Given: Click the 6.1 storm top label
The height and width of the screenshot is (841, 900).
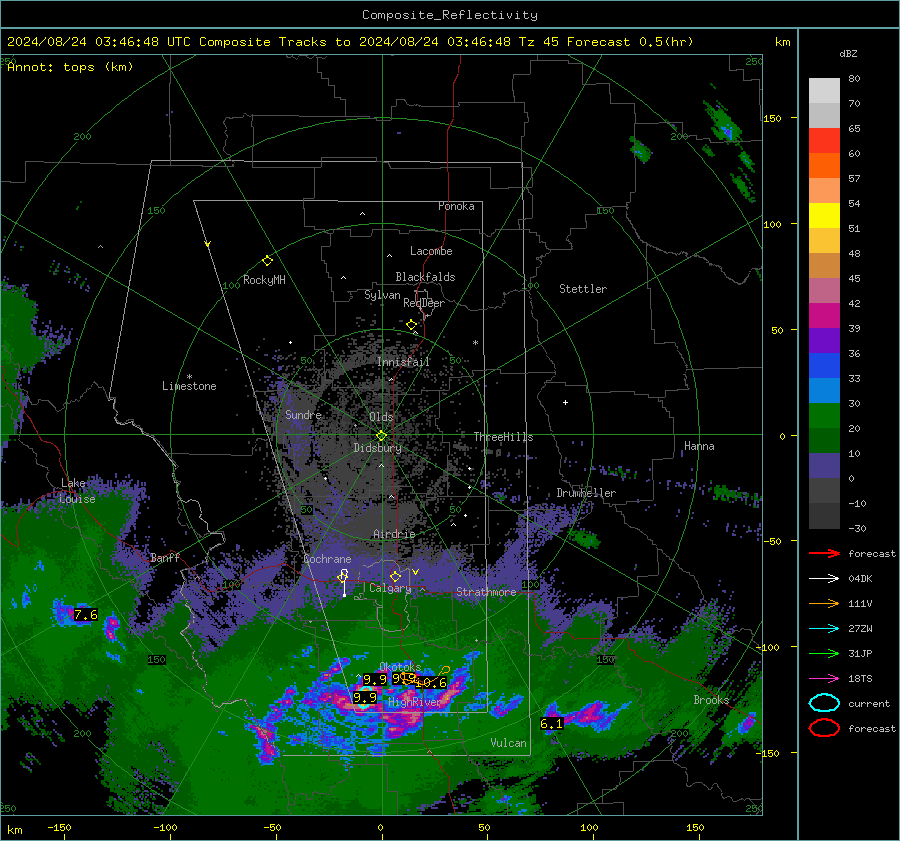Looking at the screenshot, I should (x=552, y=723).
